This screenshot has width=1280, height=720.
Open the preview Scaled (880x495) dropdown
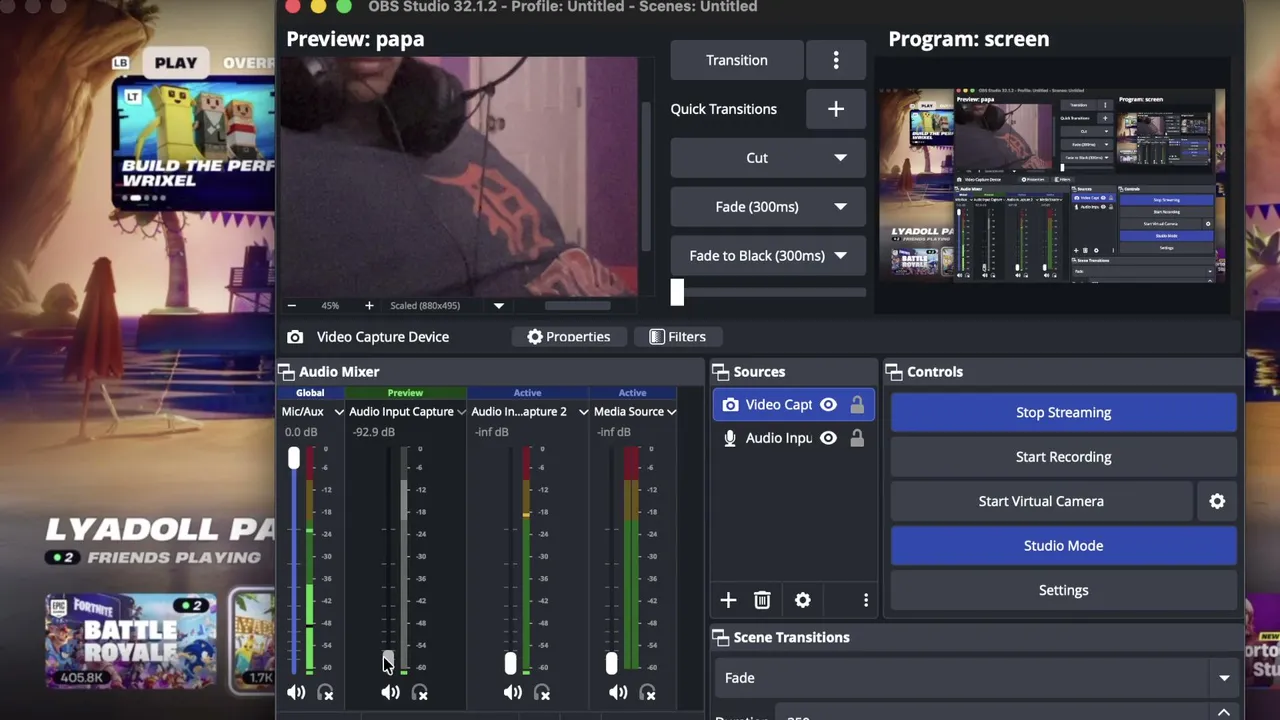[x=499, y=306]
